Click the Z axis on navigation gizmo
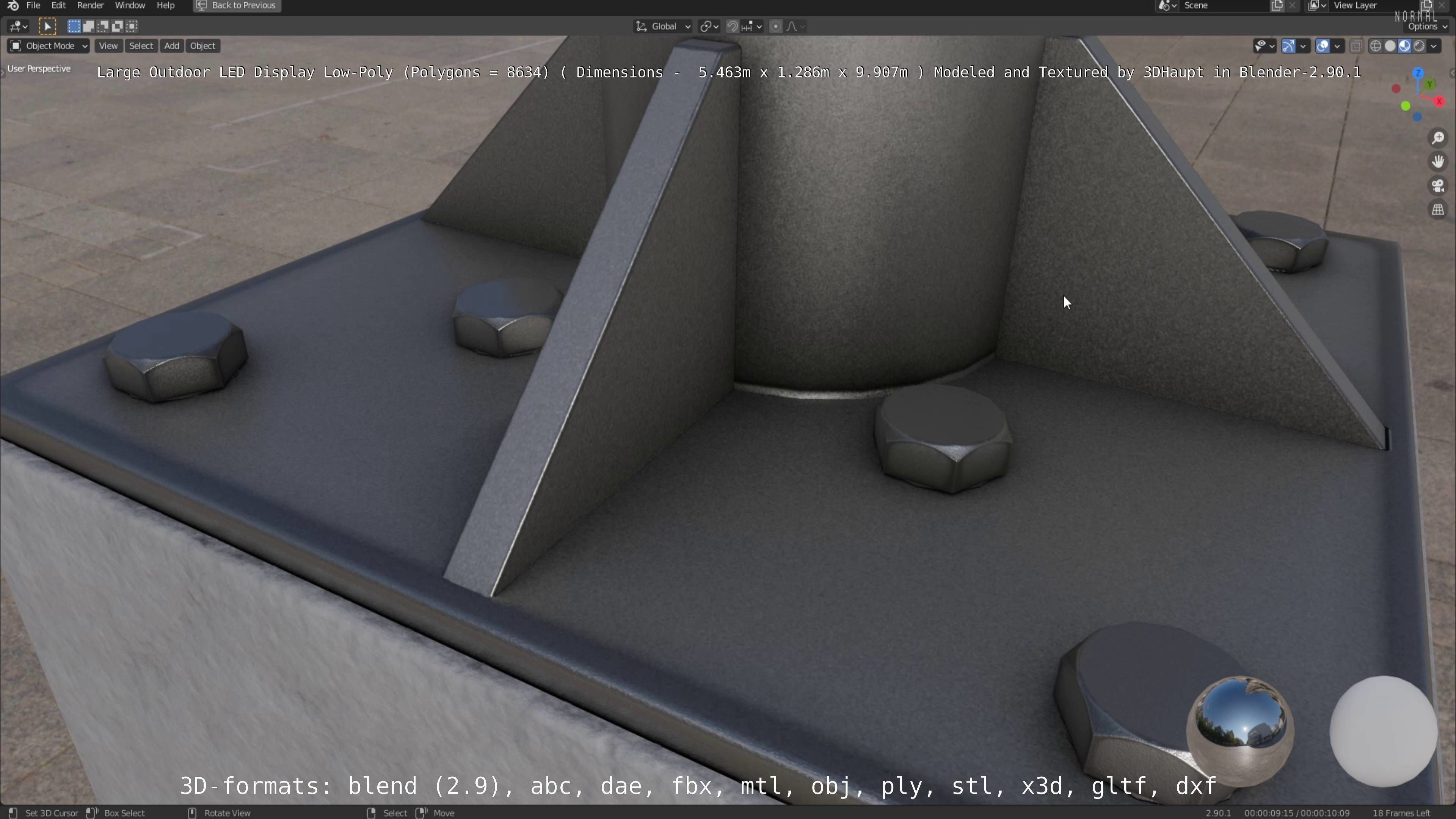The width and height of the screenshot is (1456, 819). (x=1418, y=74)
